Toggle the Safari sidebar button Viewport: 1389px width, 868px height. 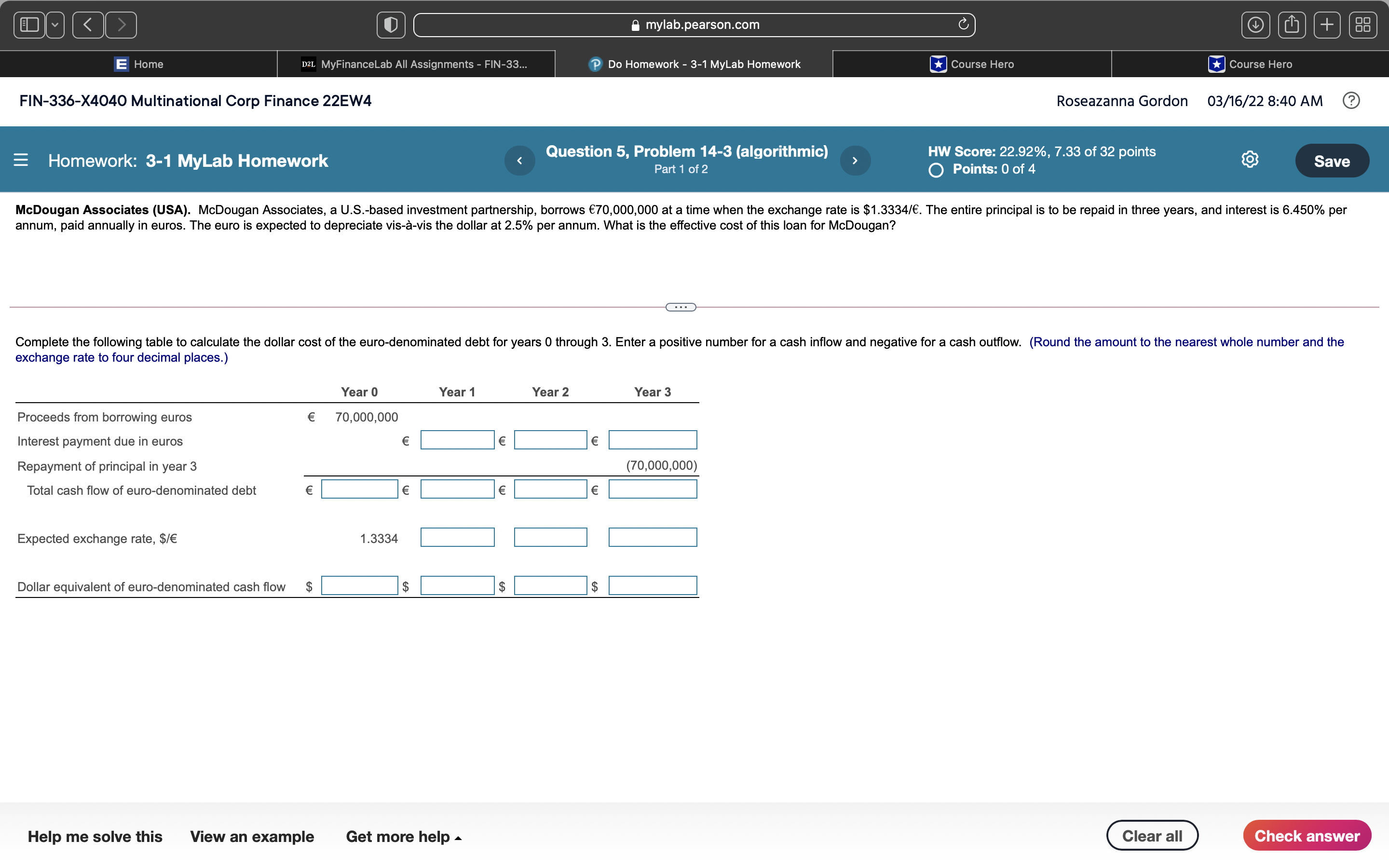[x=29, y=25]
